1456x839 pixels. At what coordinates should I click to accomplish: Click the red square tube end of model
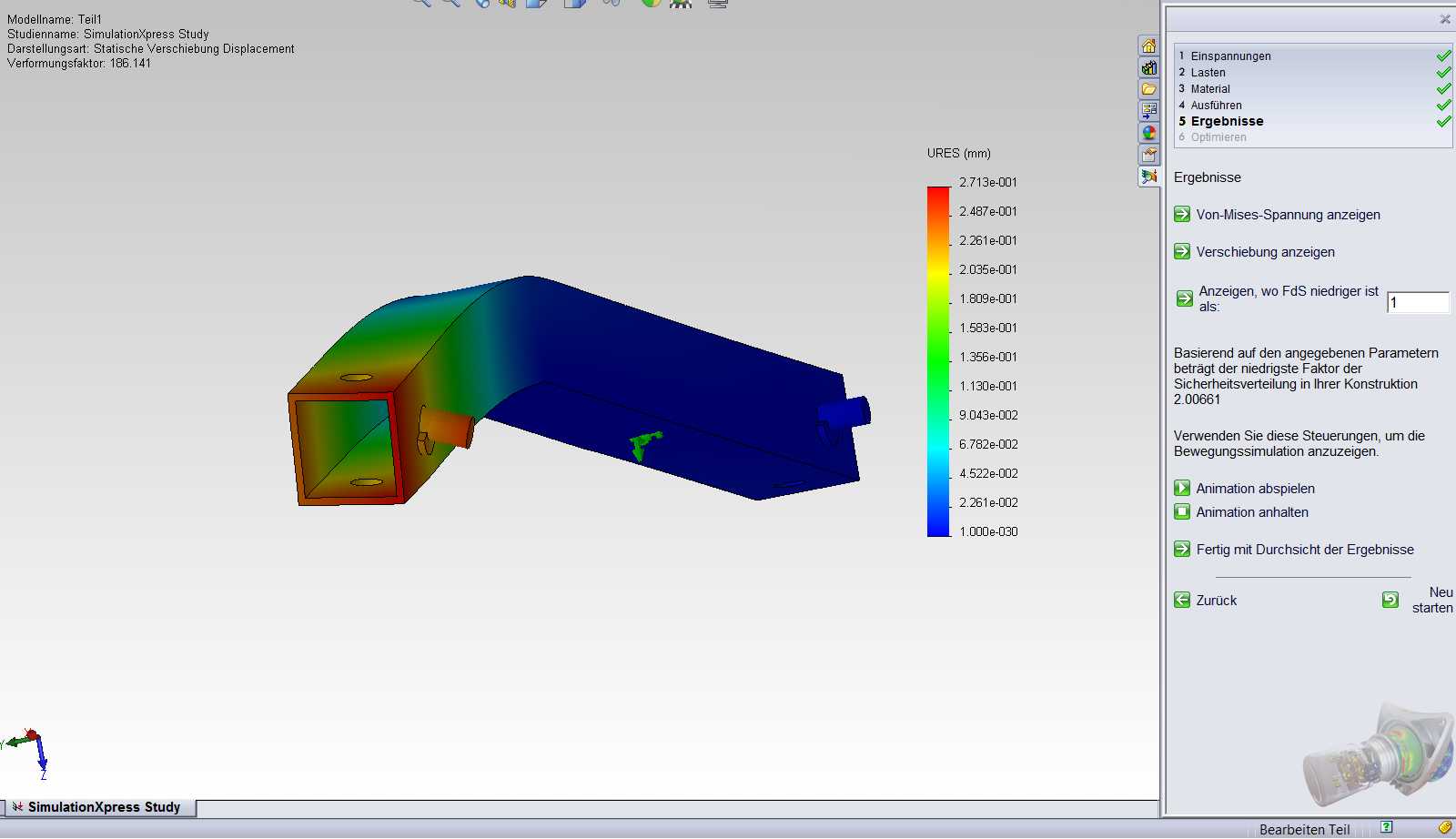pyautogui.click(x=346, y=448)
